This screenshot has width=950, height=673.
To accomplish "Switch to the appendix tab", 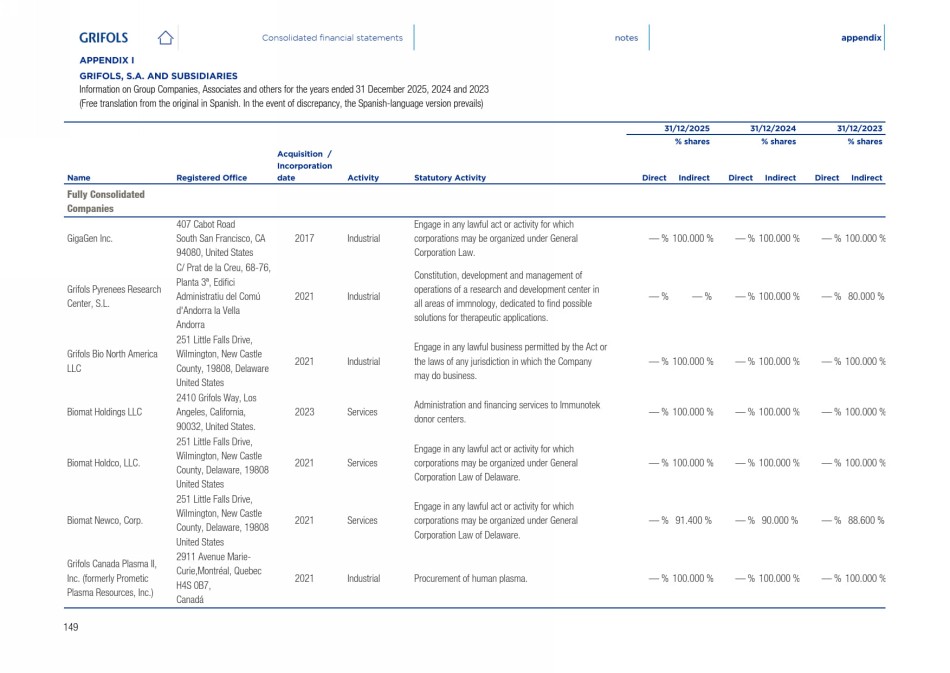I will click(861, 38).
